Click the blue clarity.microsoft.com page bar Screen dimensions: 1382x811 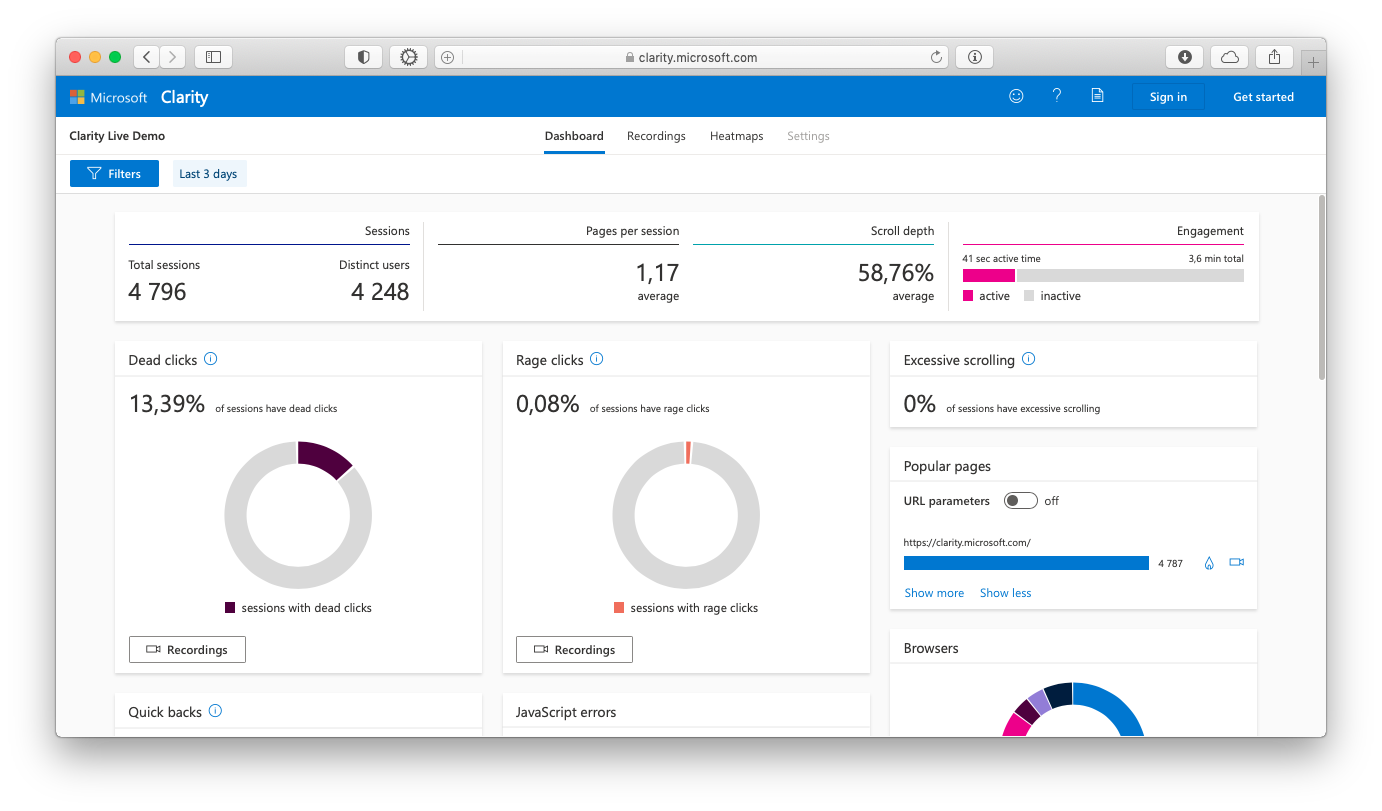coord(1026,563)
